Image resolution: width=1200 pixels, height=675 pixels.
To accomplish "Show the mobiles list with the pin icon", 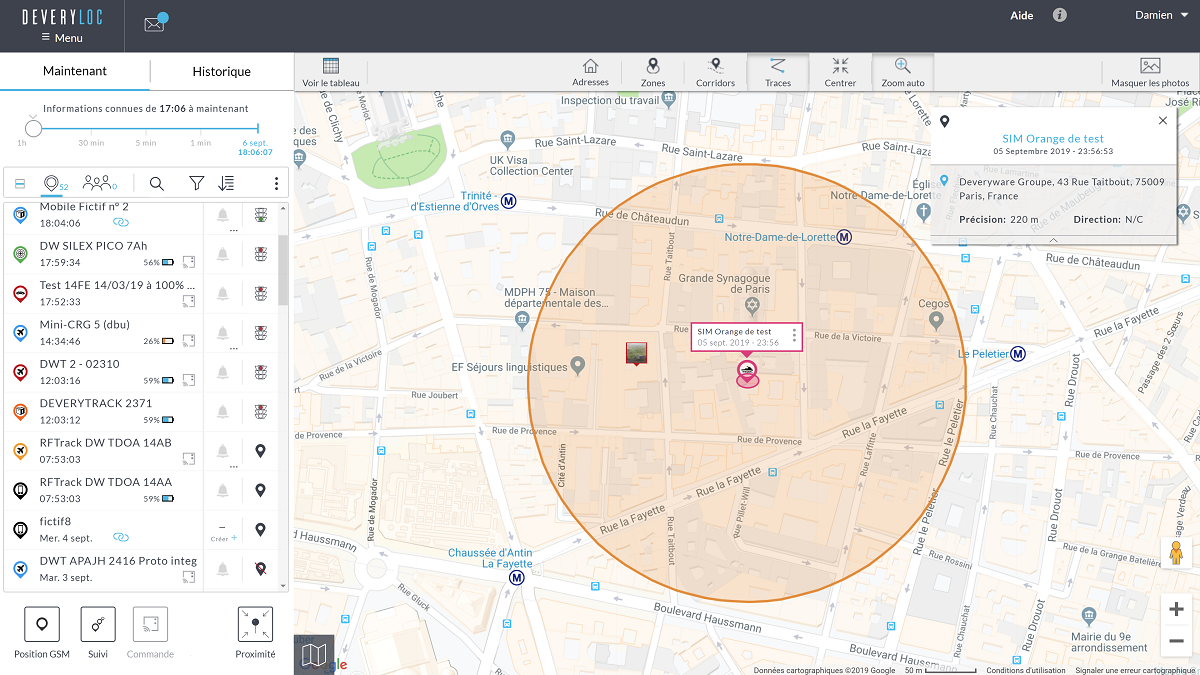I will click(x=54, y=183).
